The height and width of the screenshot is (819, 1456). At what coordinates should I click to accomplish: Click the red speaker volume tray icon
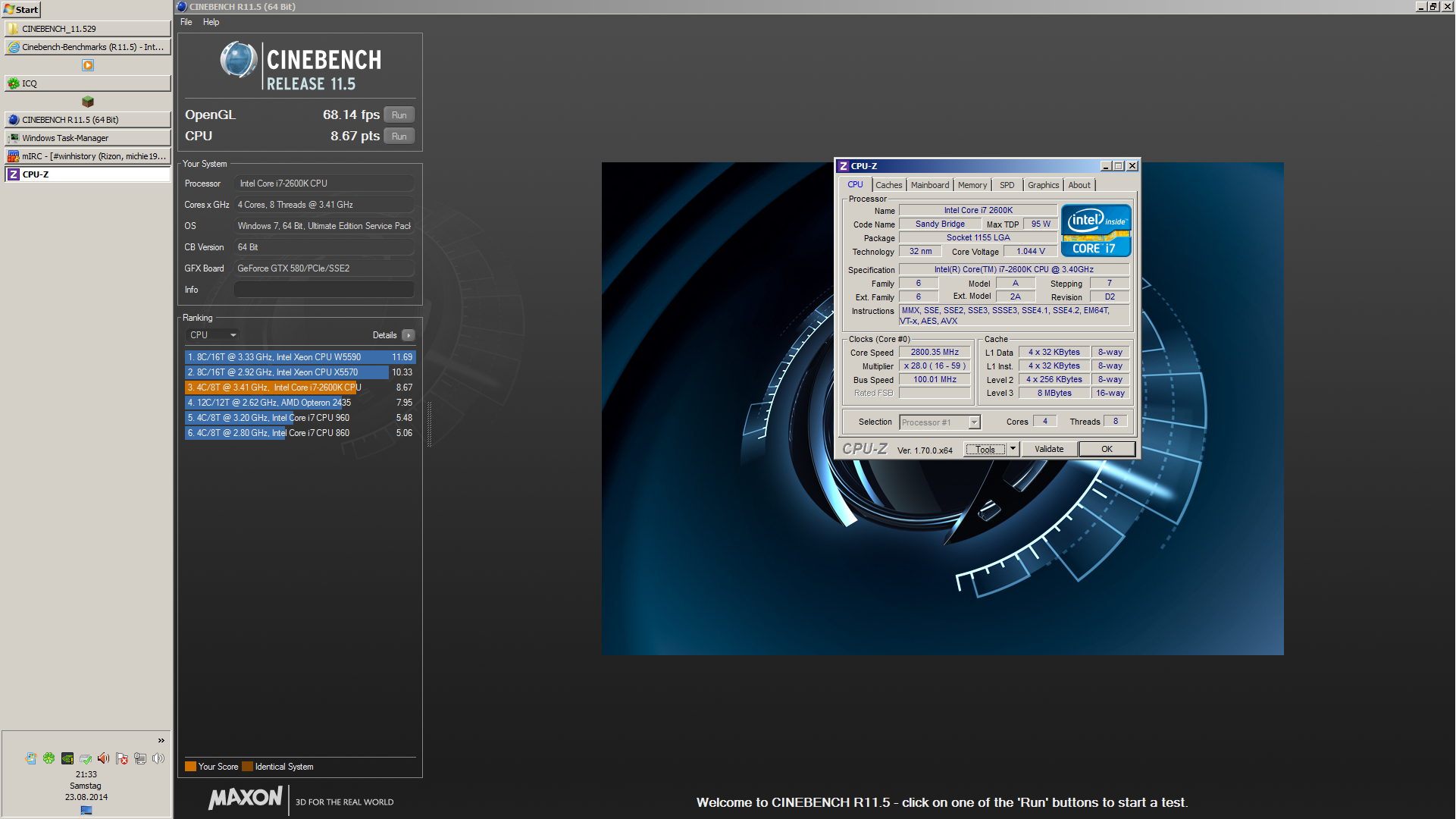pos(104,758)
